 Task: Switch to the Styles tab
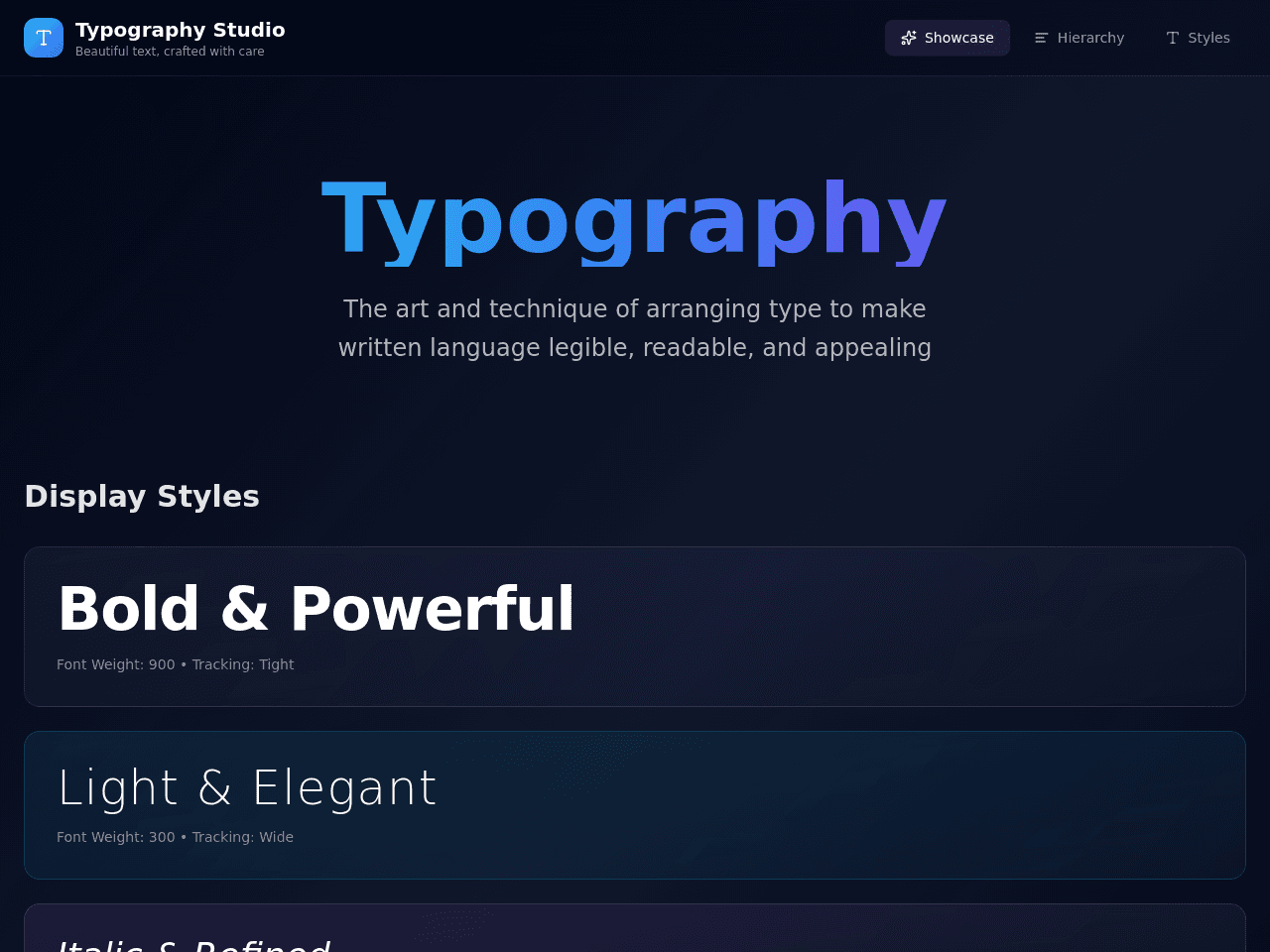(1198, 38)
